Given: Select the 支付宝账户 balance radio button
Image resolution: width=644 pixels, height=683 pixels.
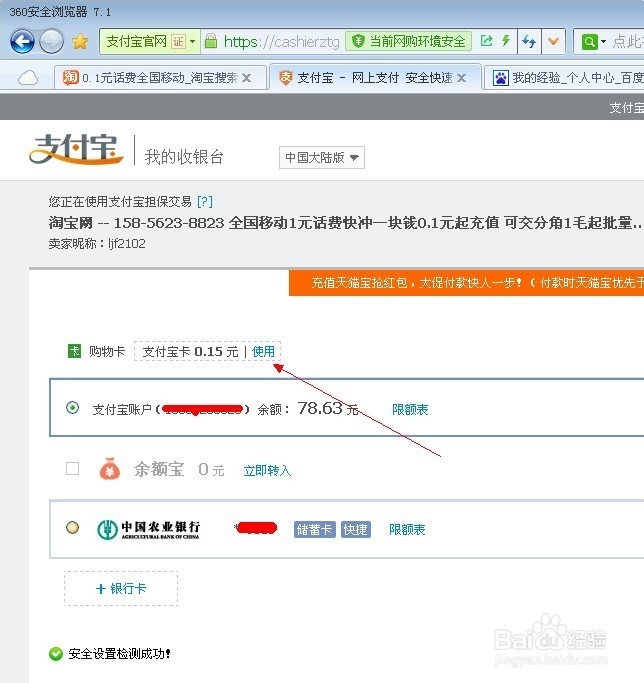Looking at the screenshot, I should [x=72, y=408].
